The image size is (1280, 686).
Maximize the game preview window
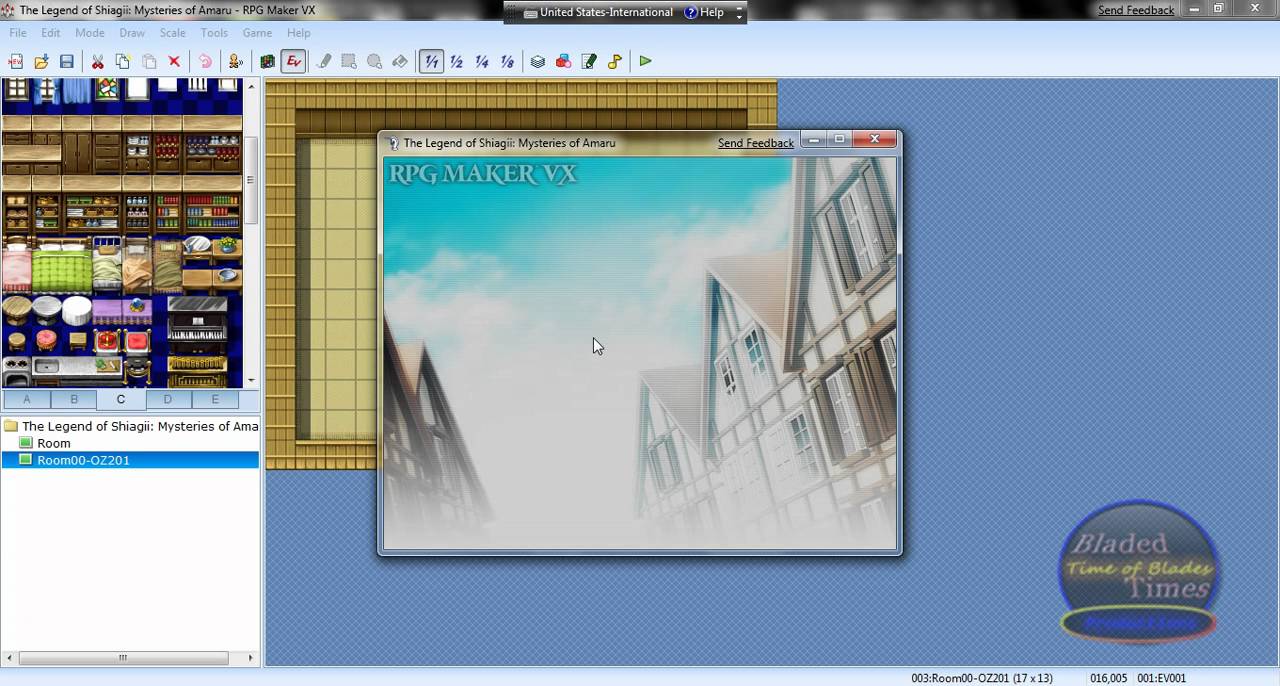point(840,140)
